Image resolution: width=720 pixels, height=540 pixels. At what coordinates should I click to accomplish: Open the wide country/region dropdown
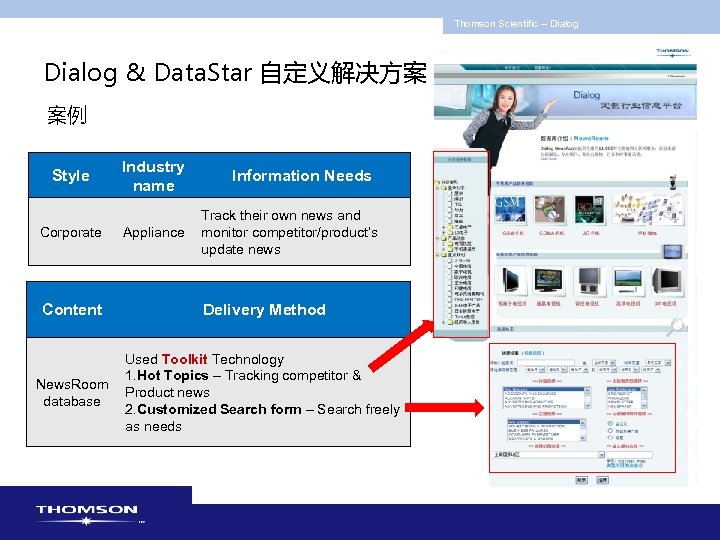pyautogui.click(x=549, y=455)
